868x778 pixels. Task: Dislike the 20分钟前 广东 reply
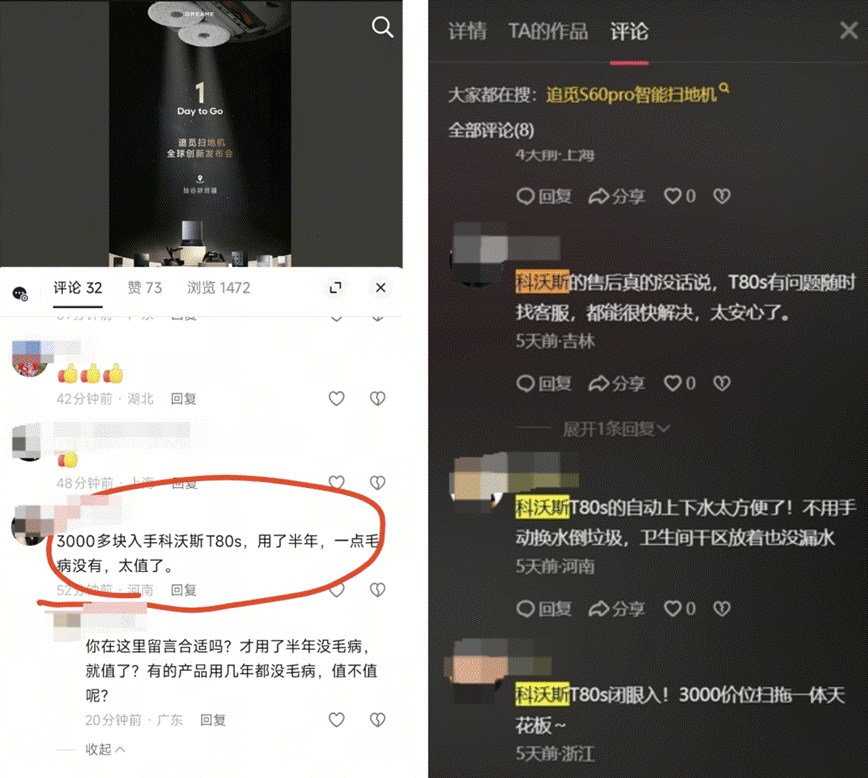tap(378, 719)
